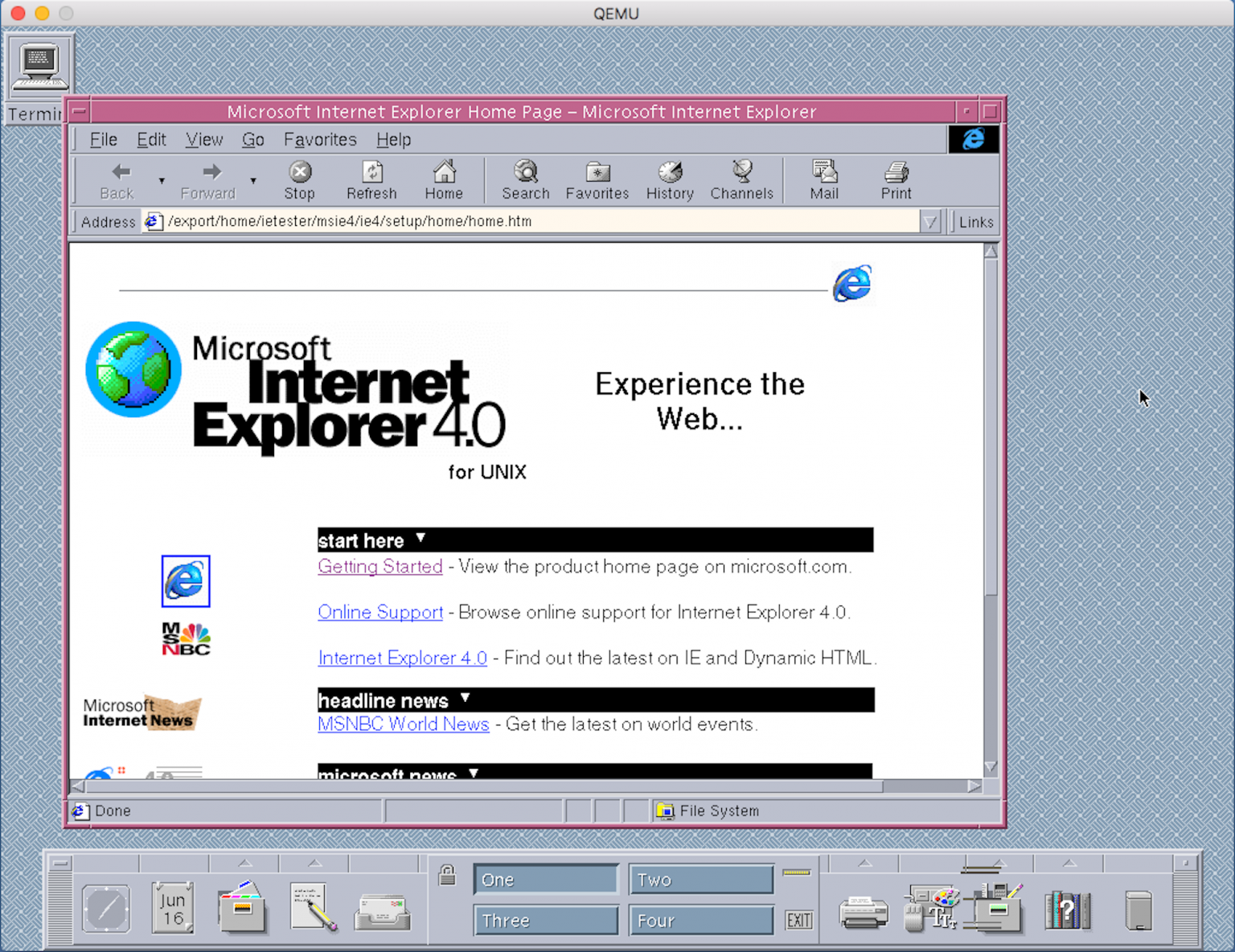Switch to workspace Four

701,920
